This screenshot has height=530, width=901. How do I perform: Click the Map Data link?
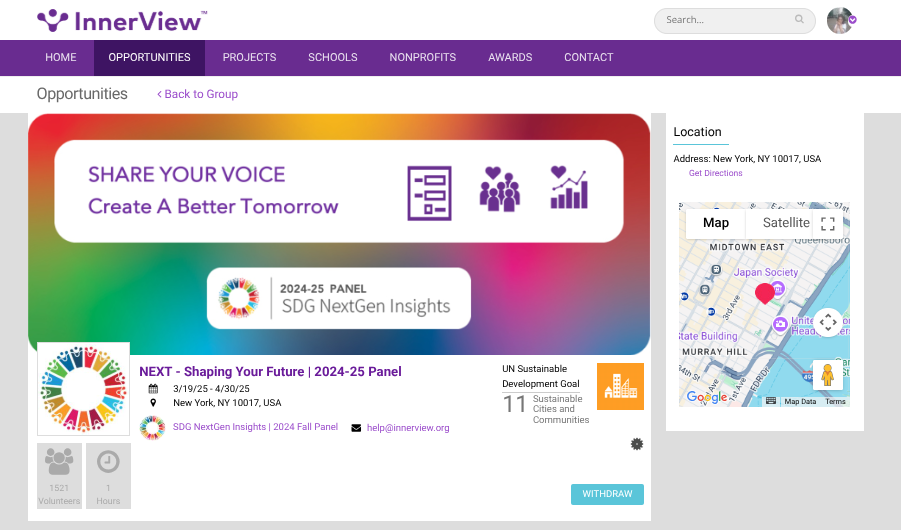pos(800,402)
